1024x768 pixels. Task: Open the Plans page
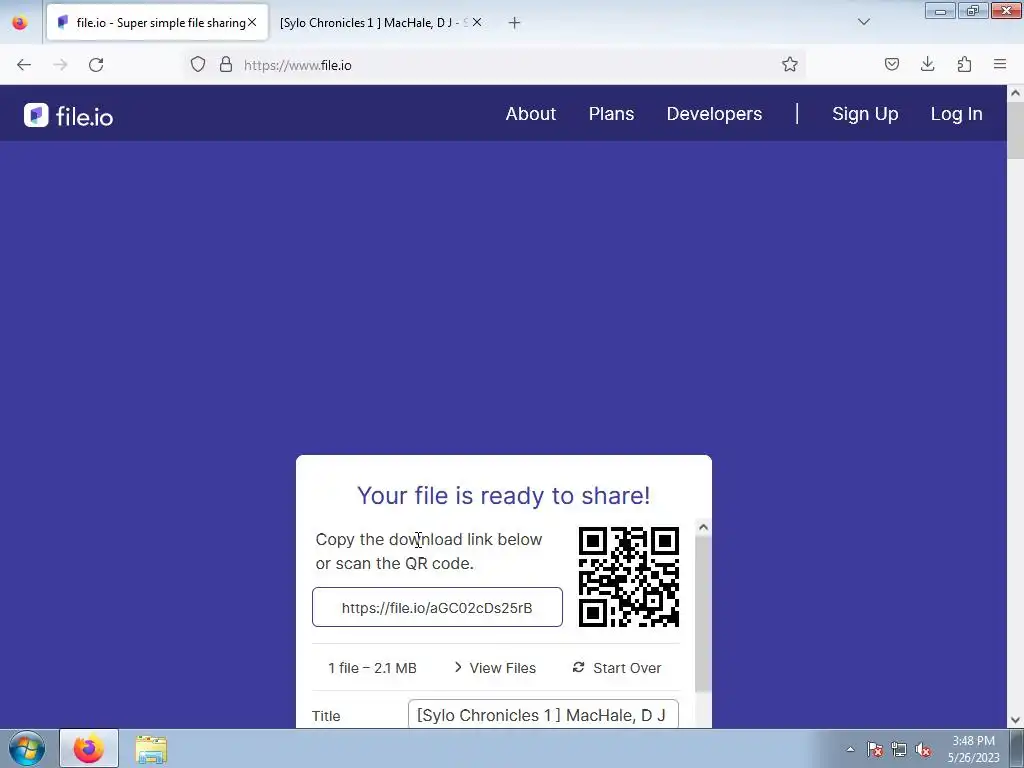(x=611, y=114)
